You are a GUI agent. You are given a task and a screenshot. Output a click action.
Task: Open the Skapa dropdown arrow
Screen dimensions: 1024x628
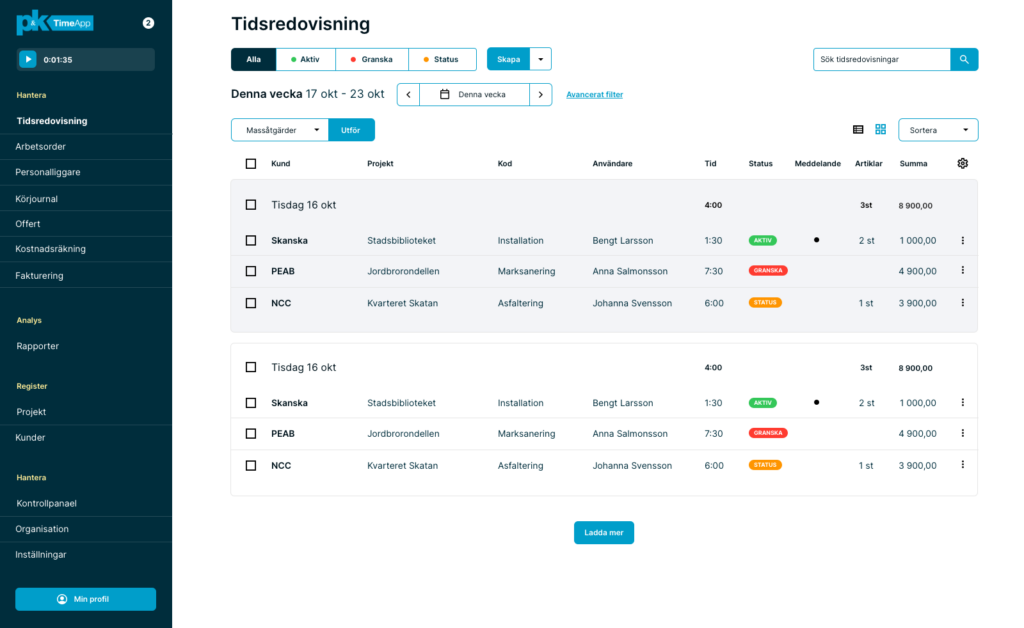540,59
